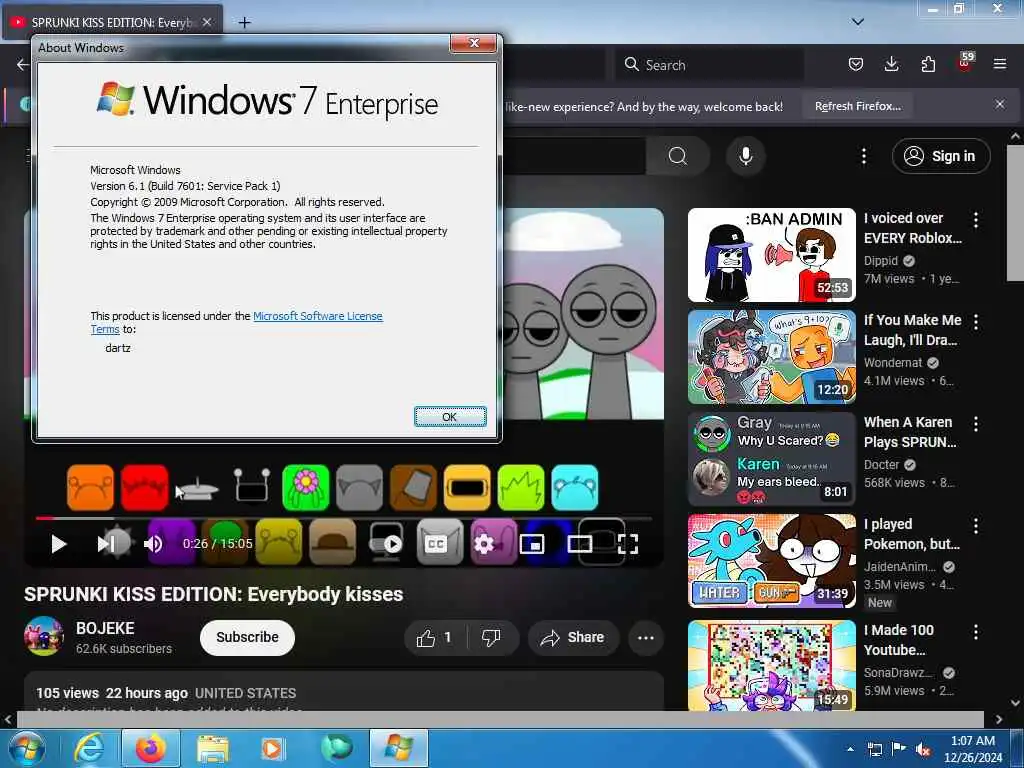1024x768 pixels.
Task: Click extension icon with 59 badge
Action: point(965,63)
